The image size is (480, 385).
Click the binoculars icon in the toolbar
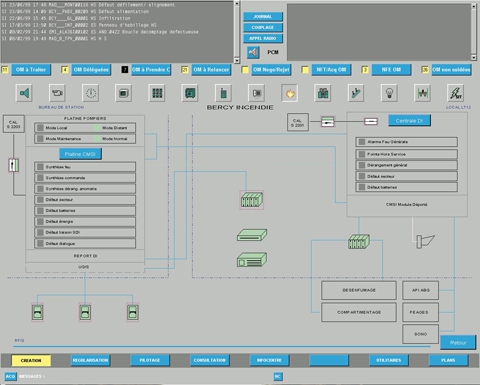[x=323, y=93]
